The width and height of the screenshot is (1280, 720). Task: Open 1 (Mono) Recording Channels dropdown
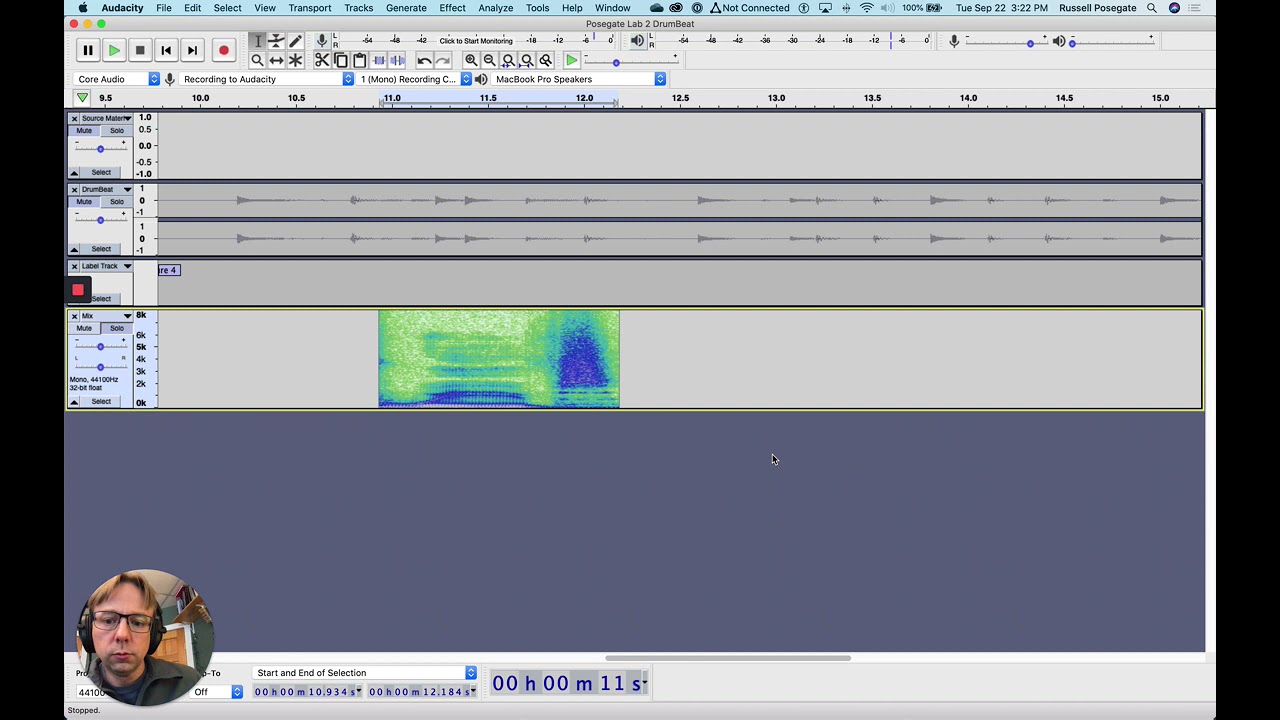click(x=415, y=79)
